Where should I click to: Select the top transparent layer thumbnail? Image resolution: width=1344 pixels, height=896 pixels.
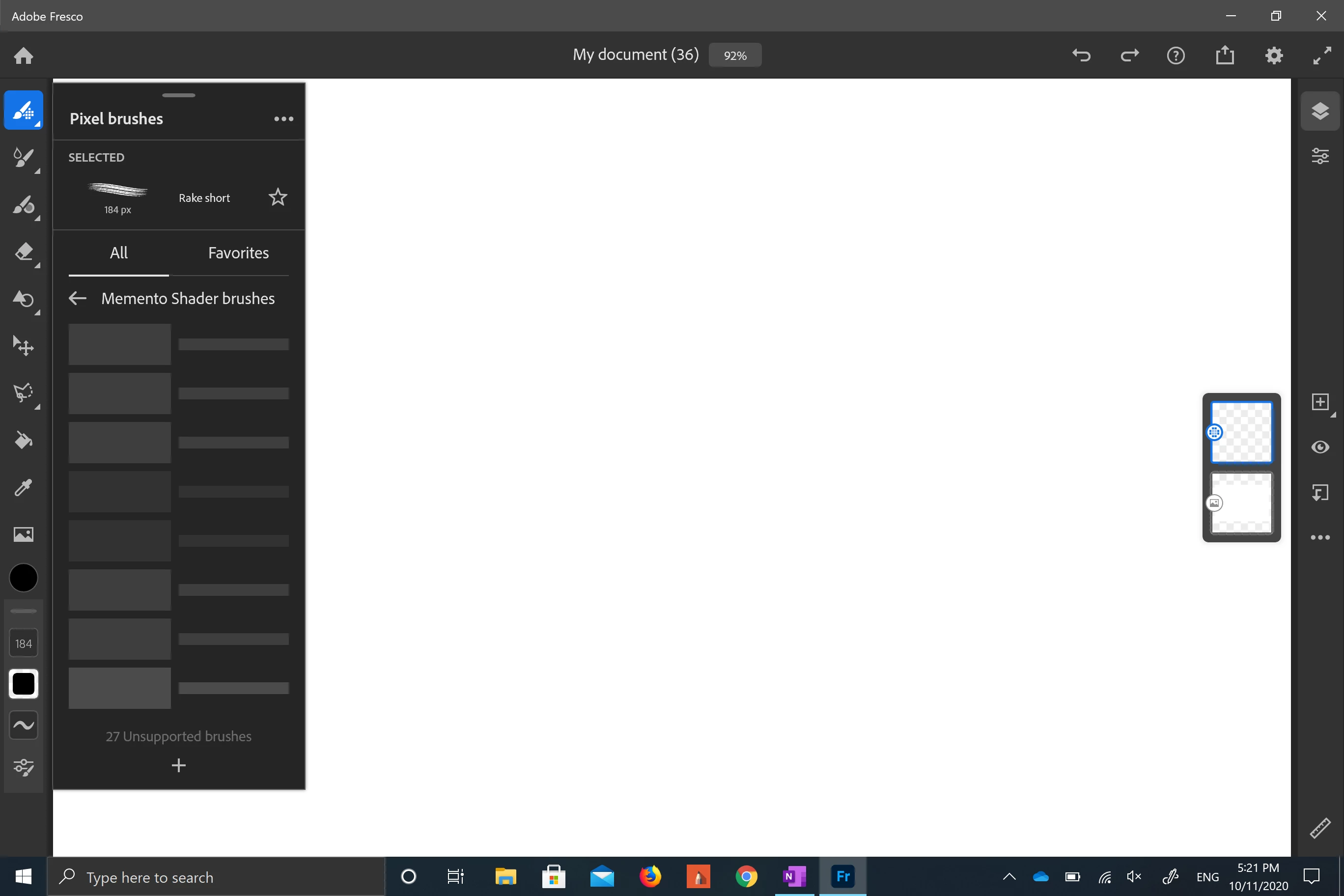pos(1241,432)
